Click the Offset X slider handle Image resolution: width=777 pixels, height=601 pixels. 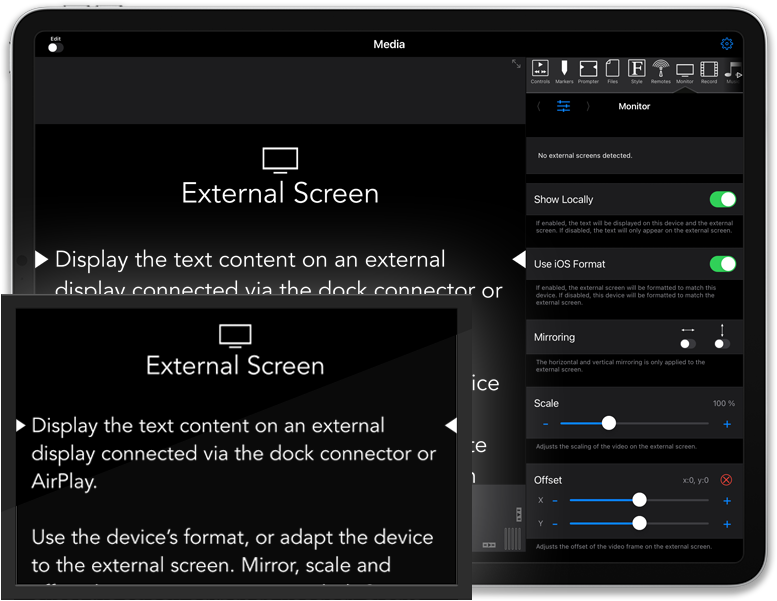639,499
